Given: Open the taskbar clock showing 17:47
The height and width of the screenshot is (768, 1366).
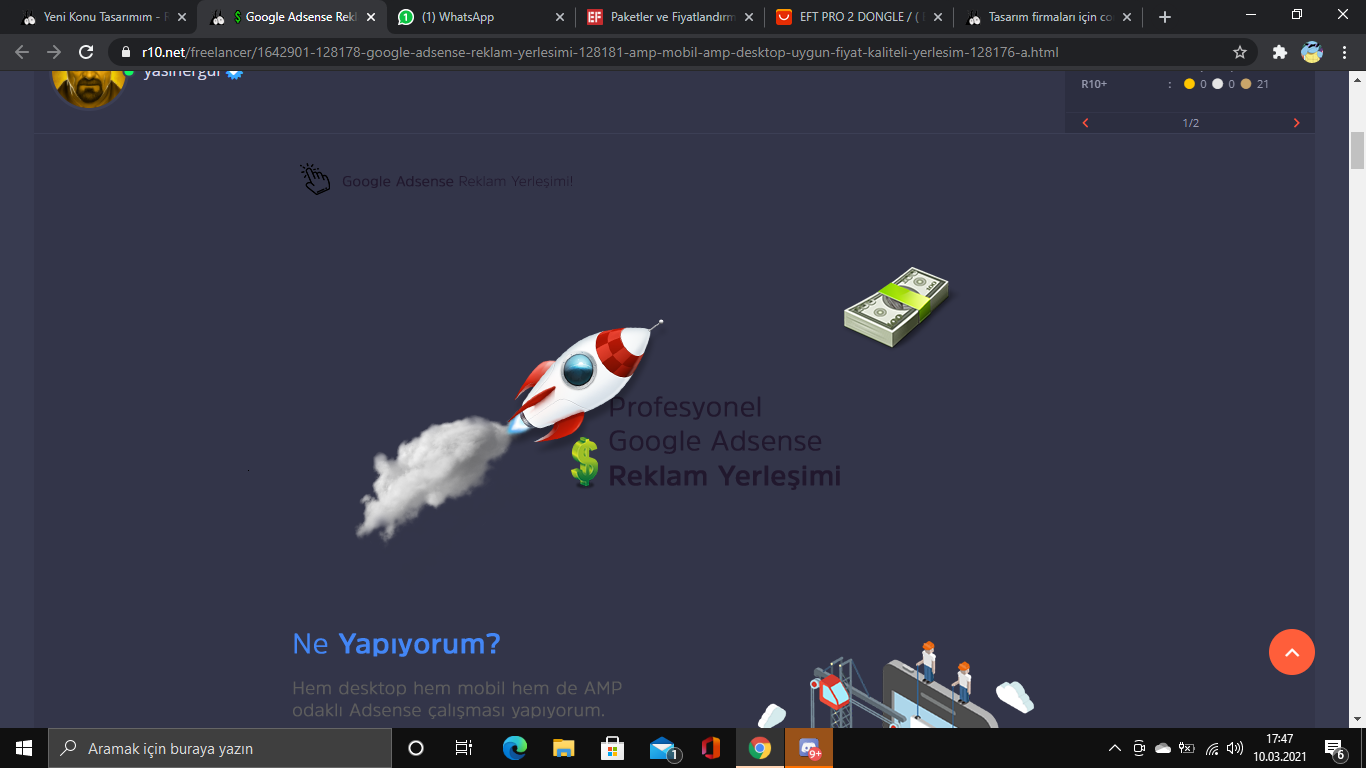Looking at the screenshot, I should pos(1279,748).
